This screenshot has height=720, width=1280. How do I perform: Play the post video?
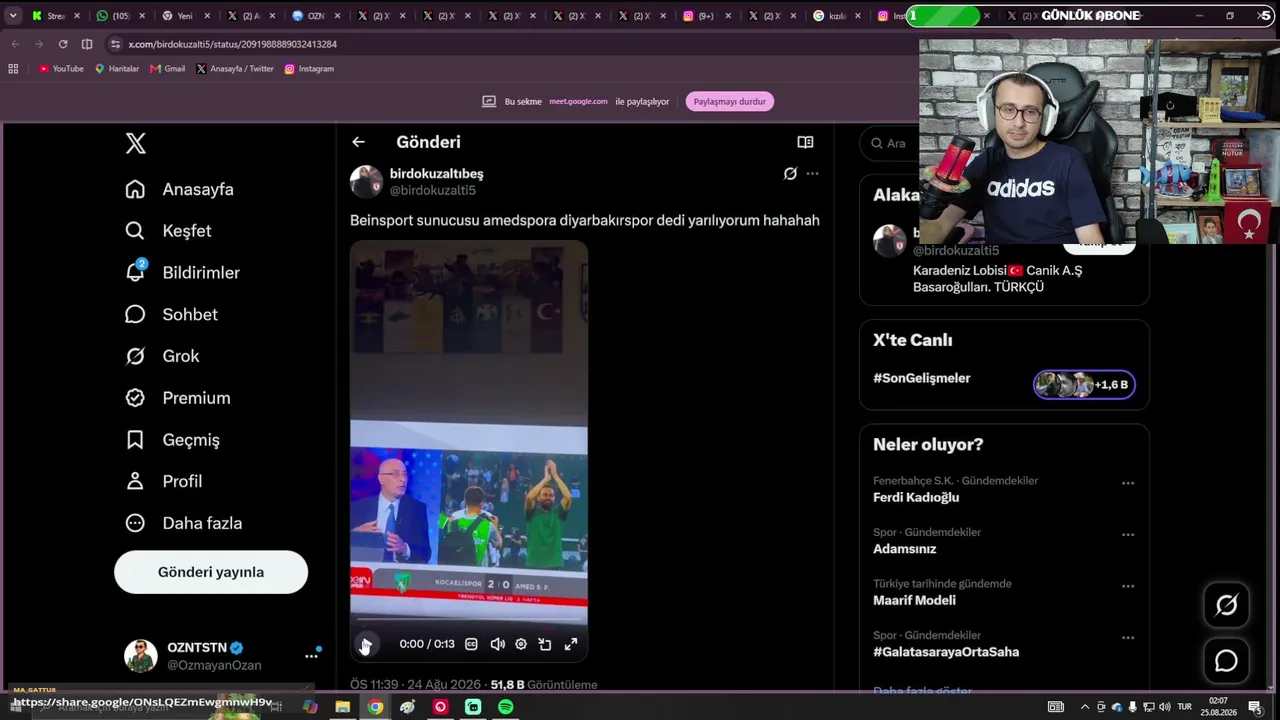[x=366, y=645]
